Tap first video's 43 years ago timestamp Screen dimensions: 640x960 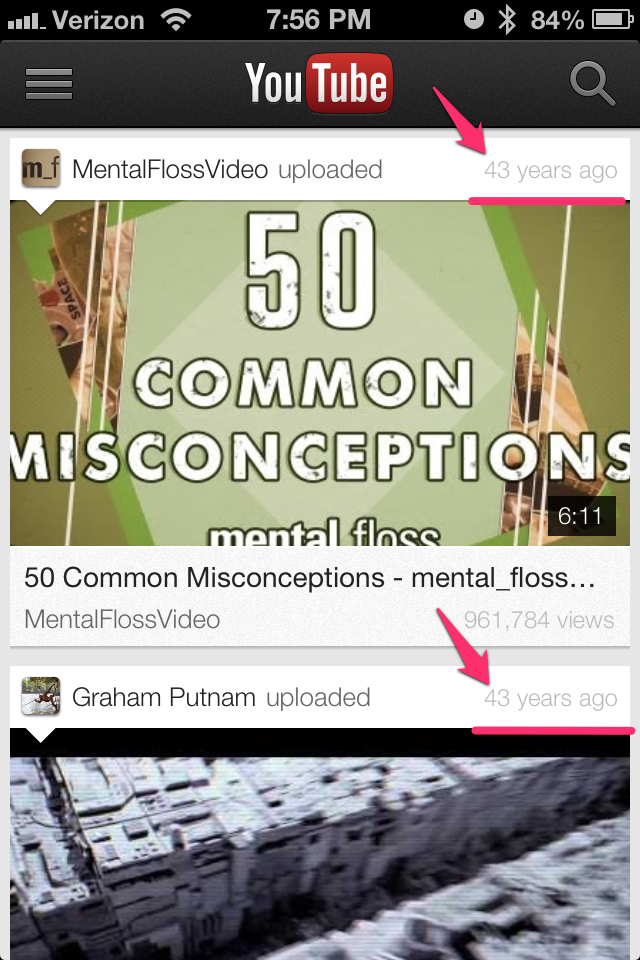point(551,170)
